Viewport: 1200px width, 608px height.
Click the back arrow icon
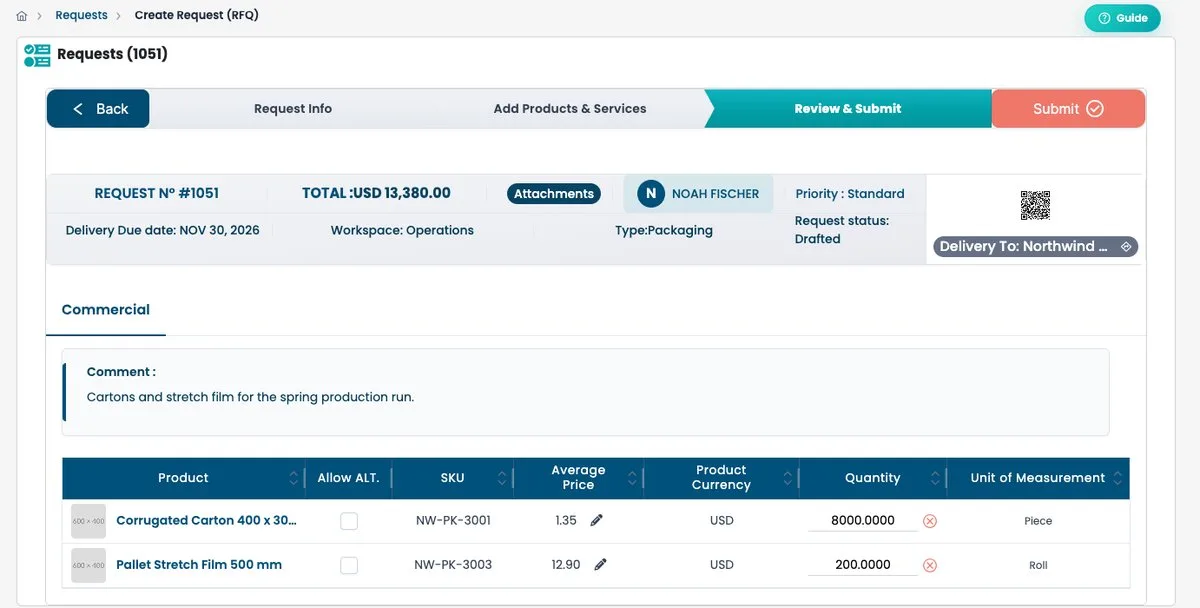coord(78,109)
